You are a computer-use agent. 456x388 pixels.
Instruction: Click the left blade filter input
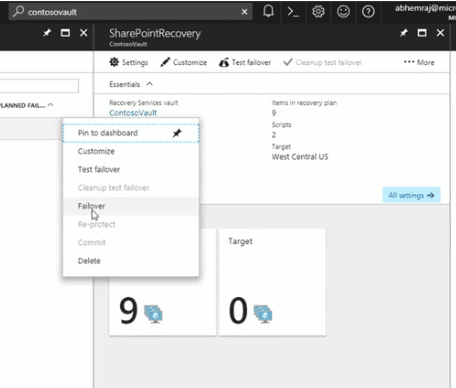(39, 86)
